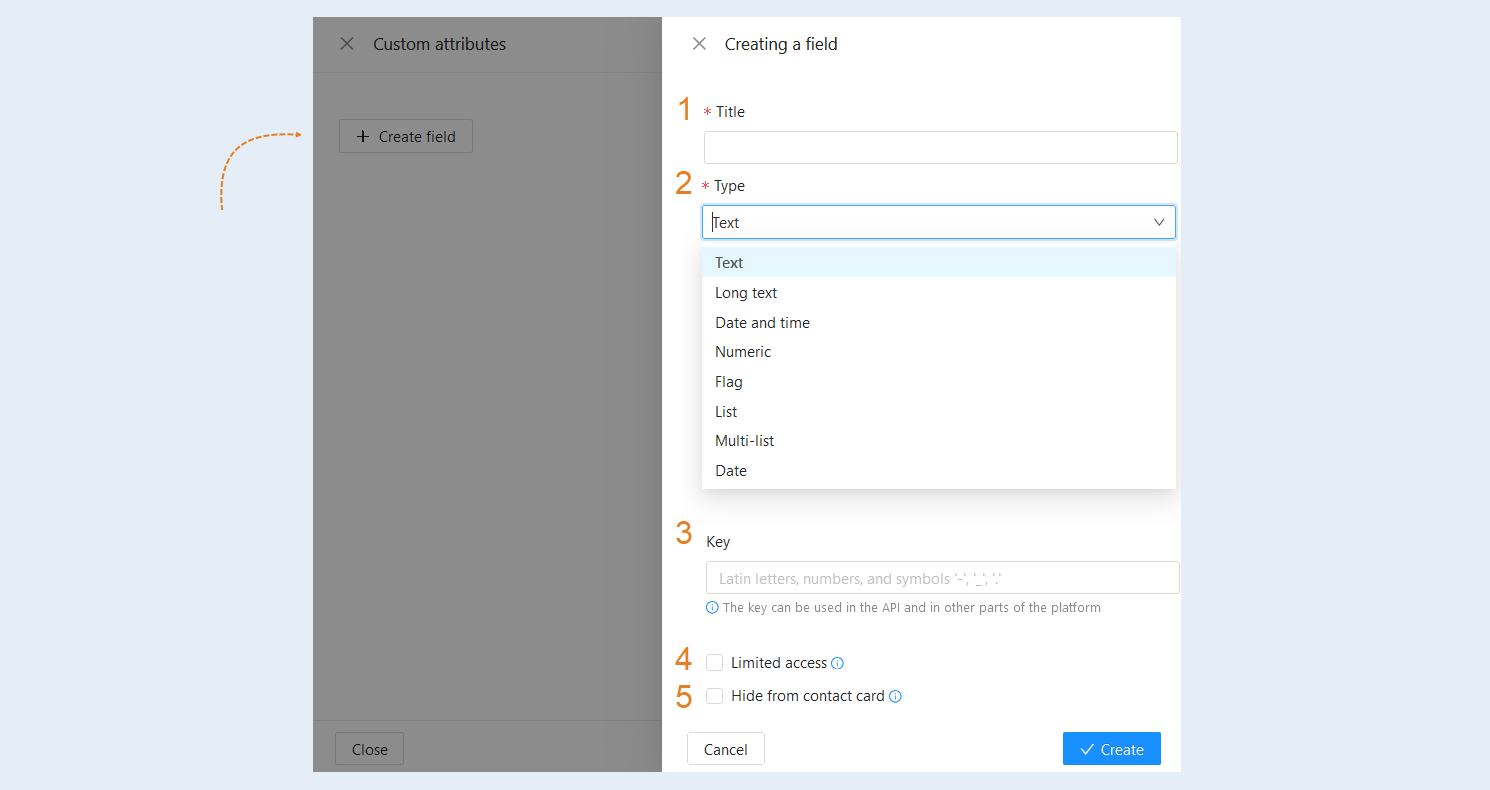Click info icon before the key hint text
The height and width of the screenshot is (790, 1490).
click(x=712, y=607)
